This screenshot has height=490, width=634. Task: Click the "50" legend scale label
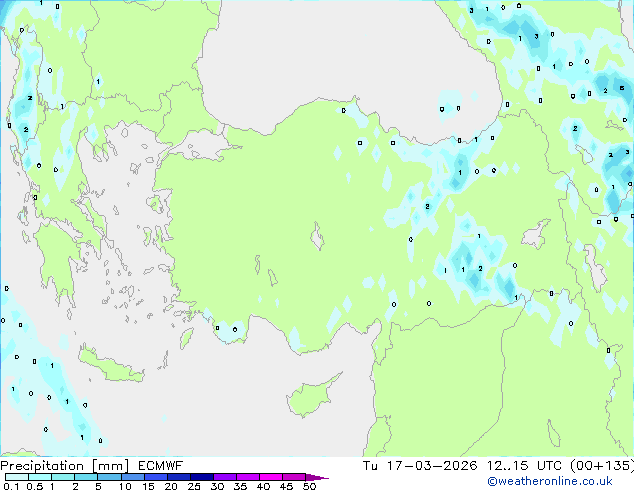(310, 486)
